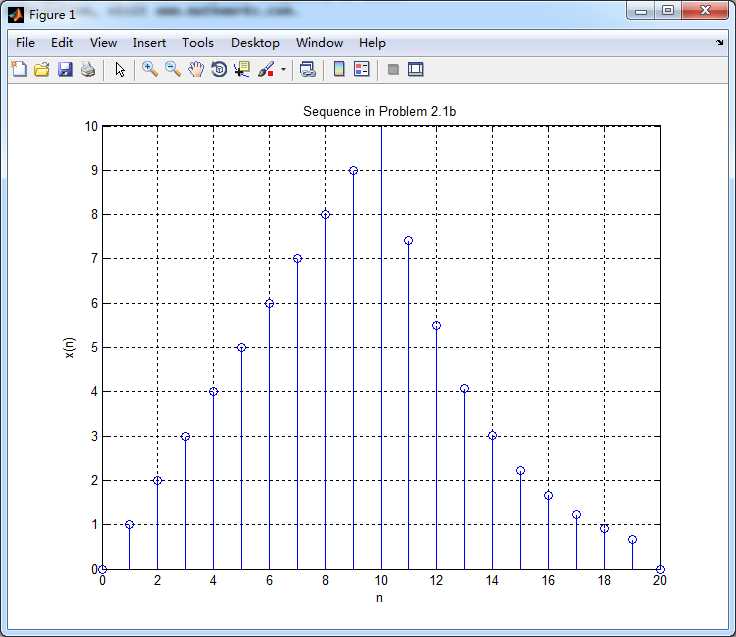Open the Window menu

click(x=320, y=43)
